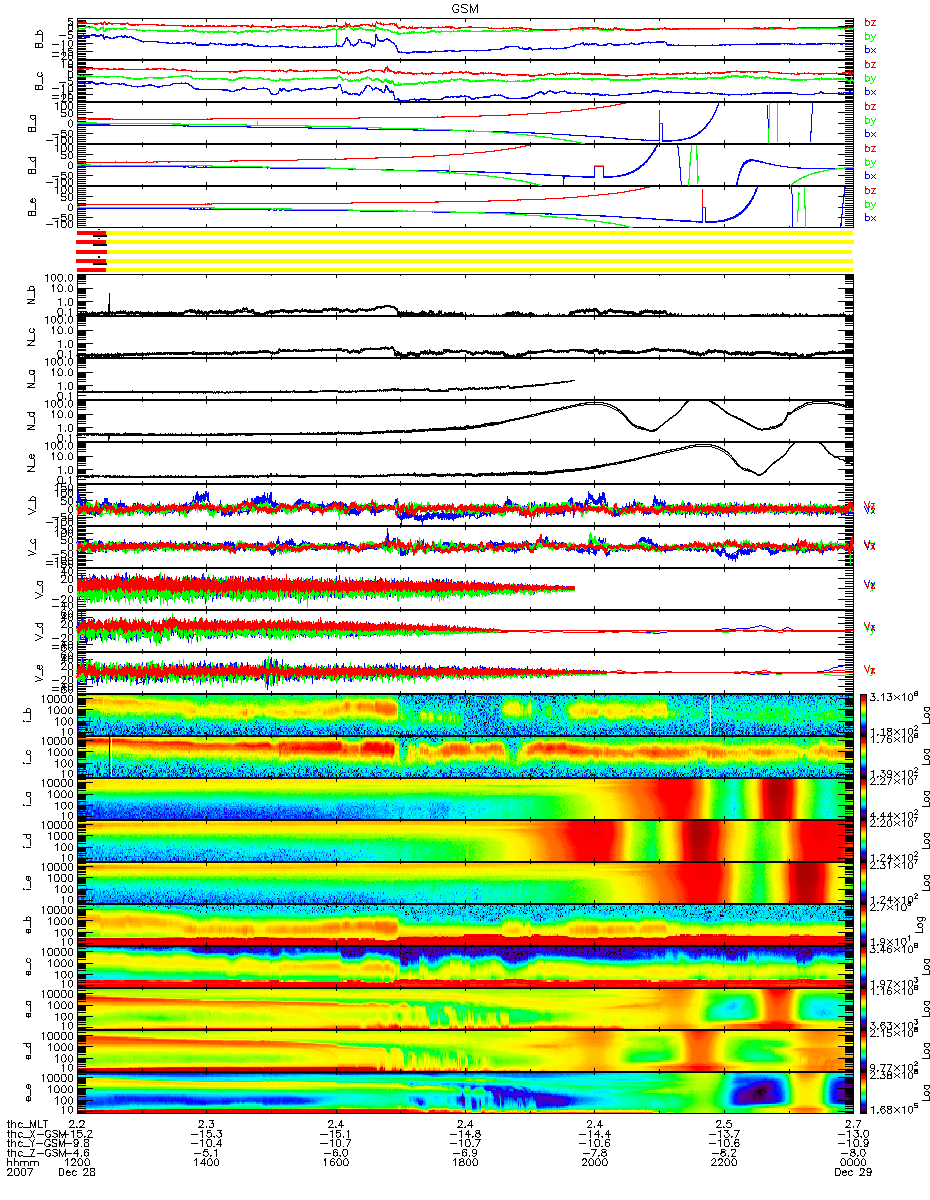The height and width of the screenshot is (1200, 930).
Task: Click the 1600 time tick label
Action: [x=335, y=1162]
